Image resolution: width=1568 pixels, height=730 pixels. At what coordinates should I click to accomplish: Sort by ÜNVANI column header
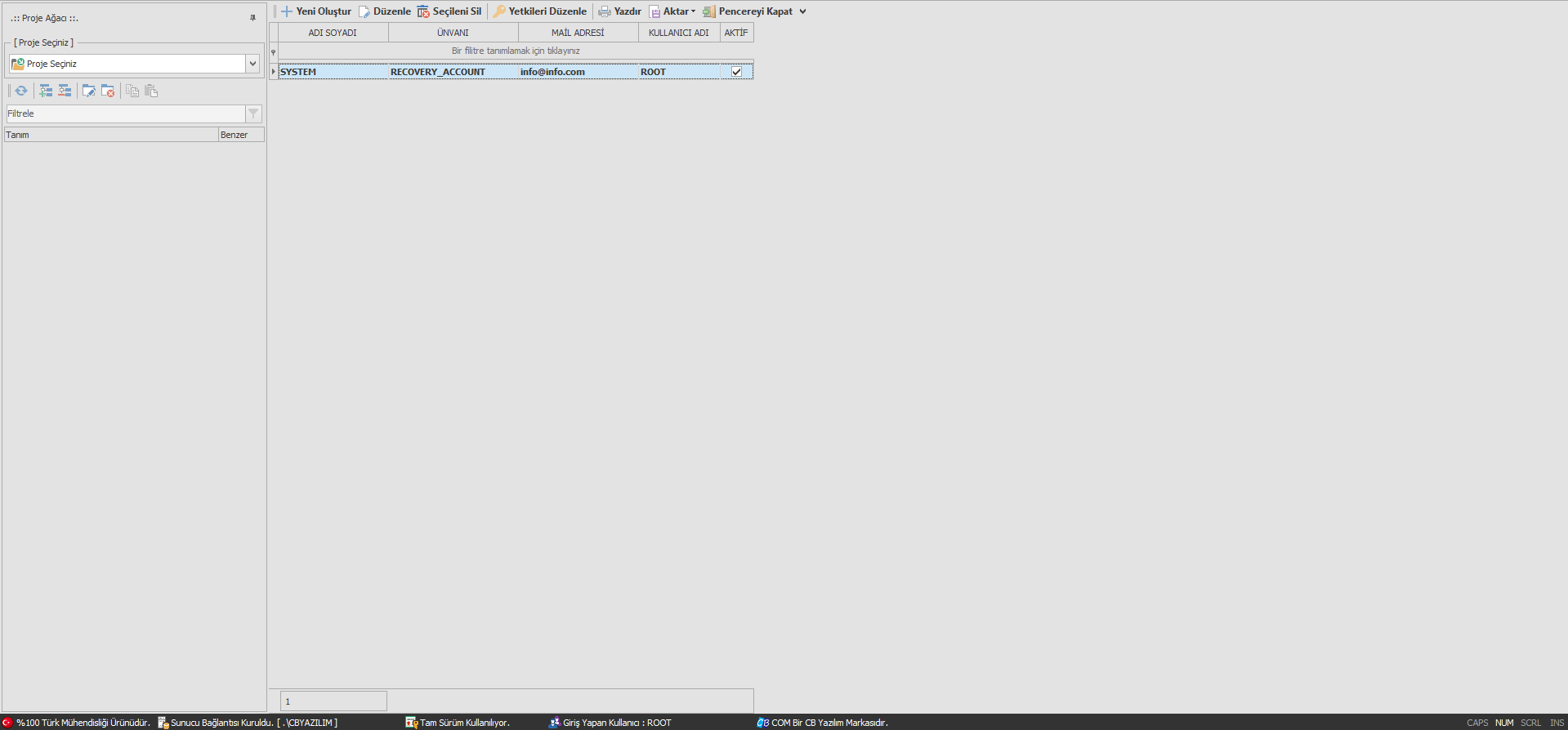pyautogui.click(x=453, y=33)
